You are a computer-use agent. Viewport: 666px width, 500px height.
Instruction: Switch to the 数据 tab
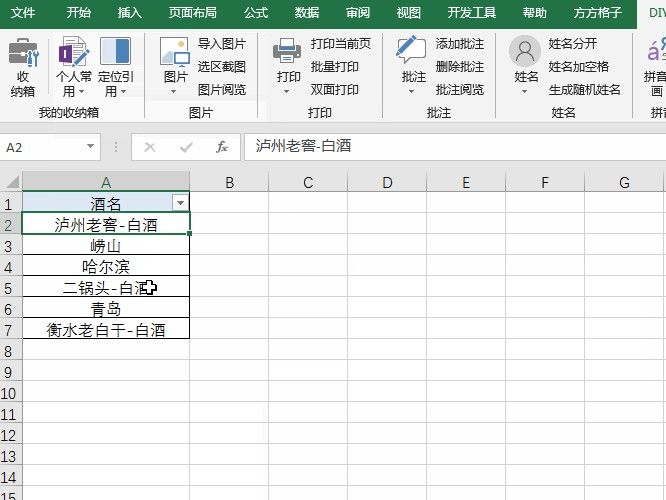[x=307, y=13]
